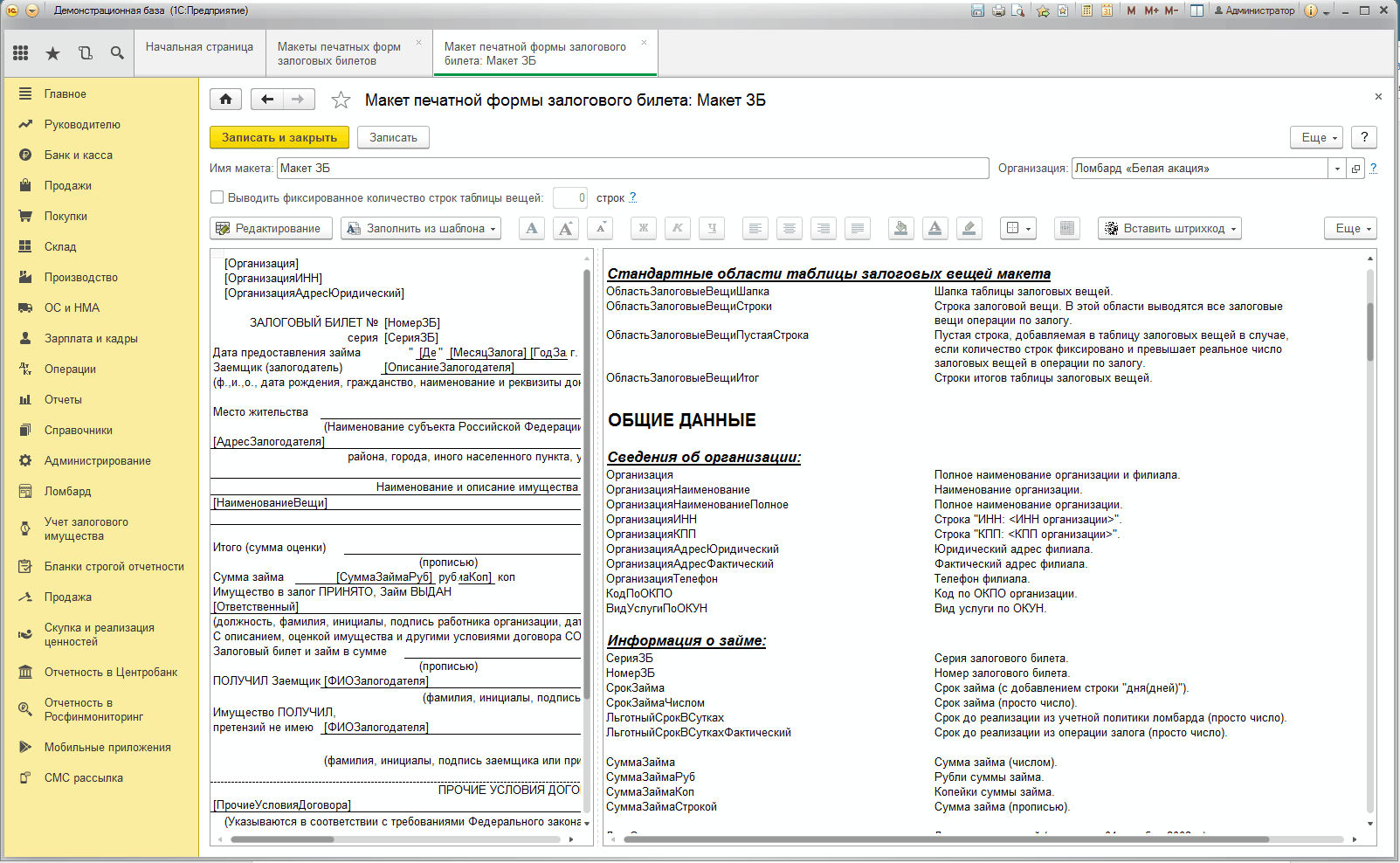Click the names/cell properties toolbar icon

pyautogui.click(x=1067, y=228)
